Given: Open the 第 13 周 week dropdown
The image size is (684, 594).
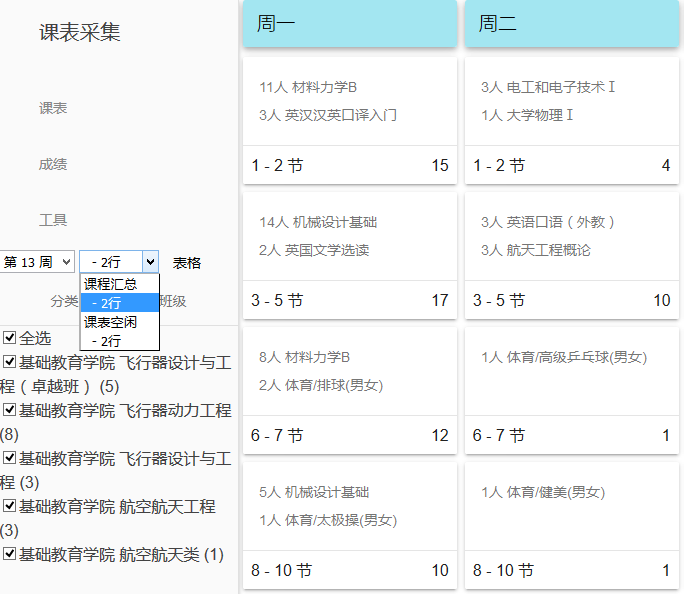Looking at the screenshot, I should pyautogui.click(x=38, y=262).
